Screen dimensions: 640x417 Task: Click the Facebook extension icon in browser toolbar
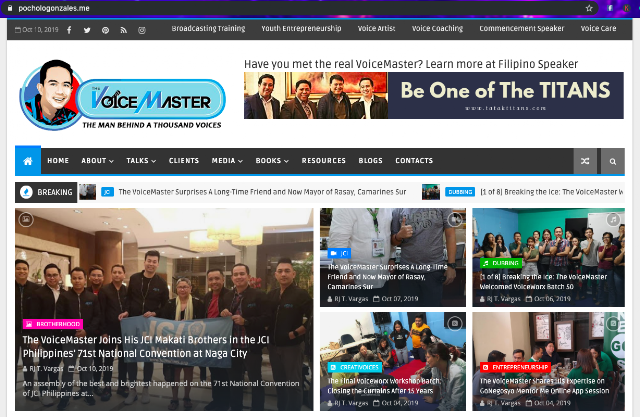coord(610,8)
